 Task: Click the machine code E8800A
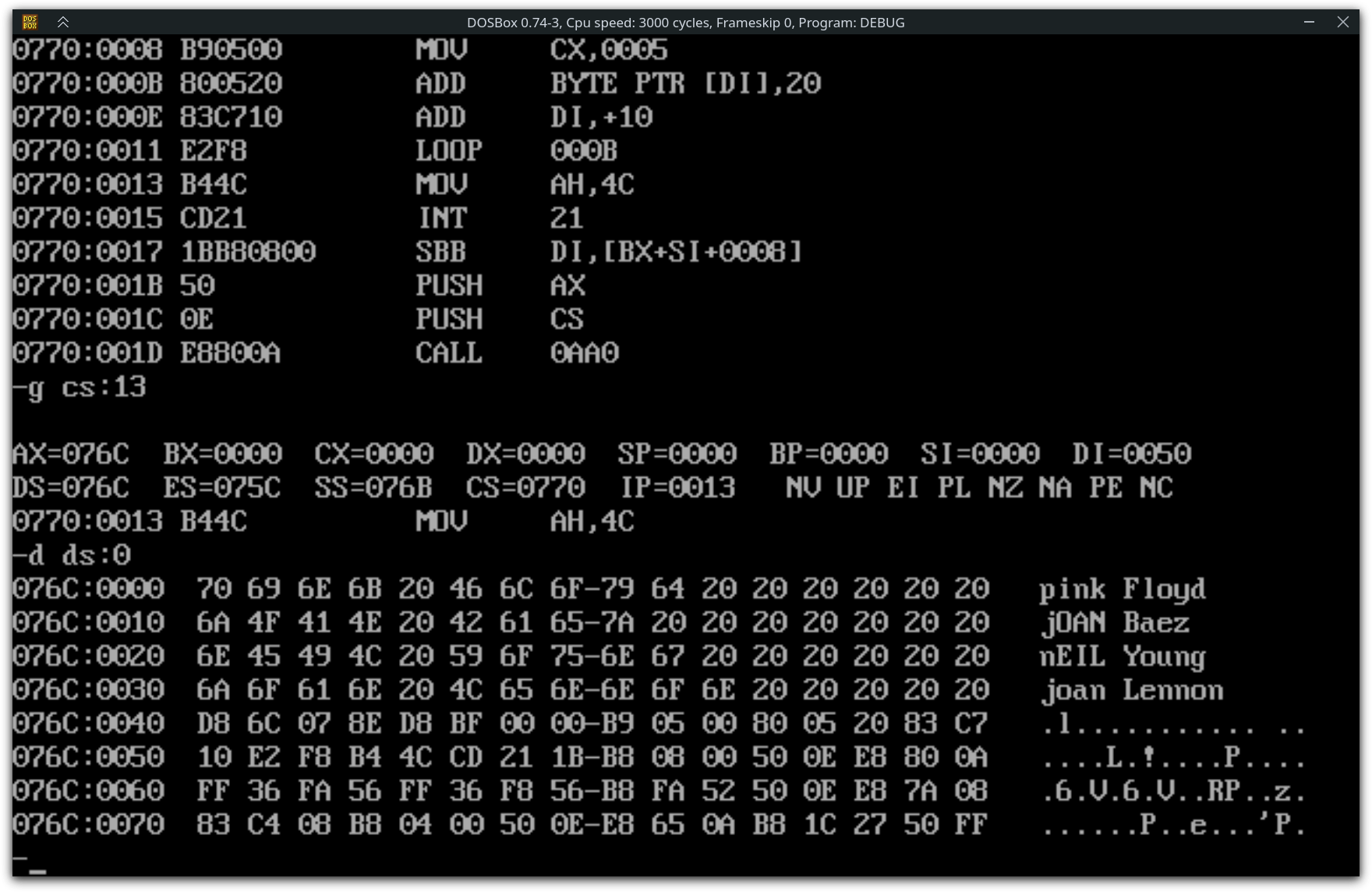click(231, 353)
